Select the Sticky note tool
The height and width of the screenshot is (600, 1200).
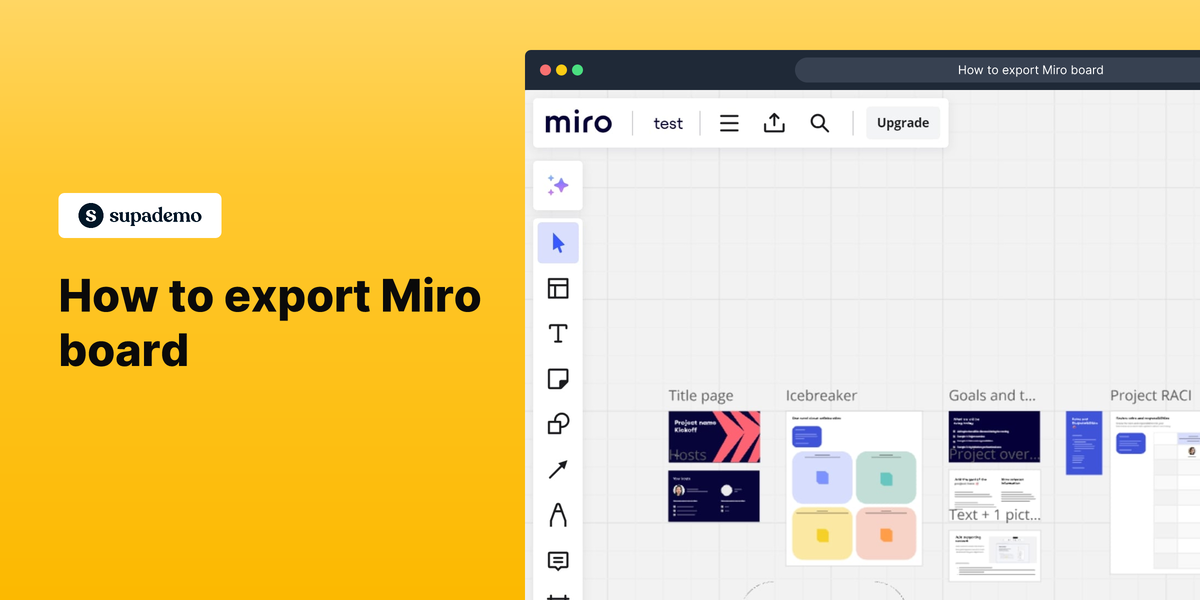tap(558, 379)
